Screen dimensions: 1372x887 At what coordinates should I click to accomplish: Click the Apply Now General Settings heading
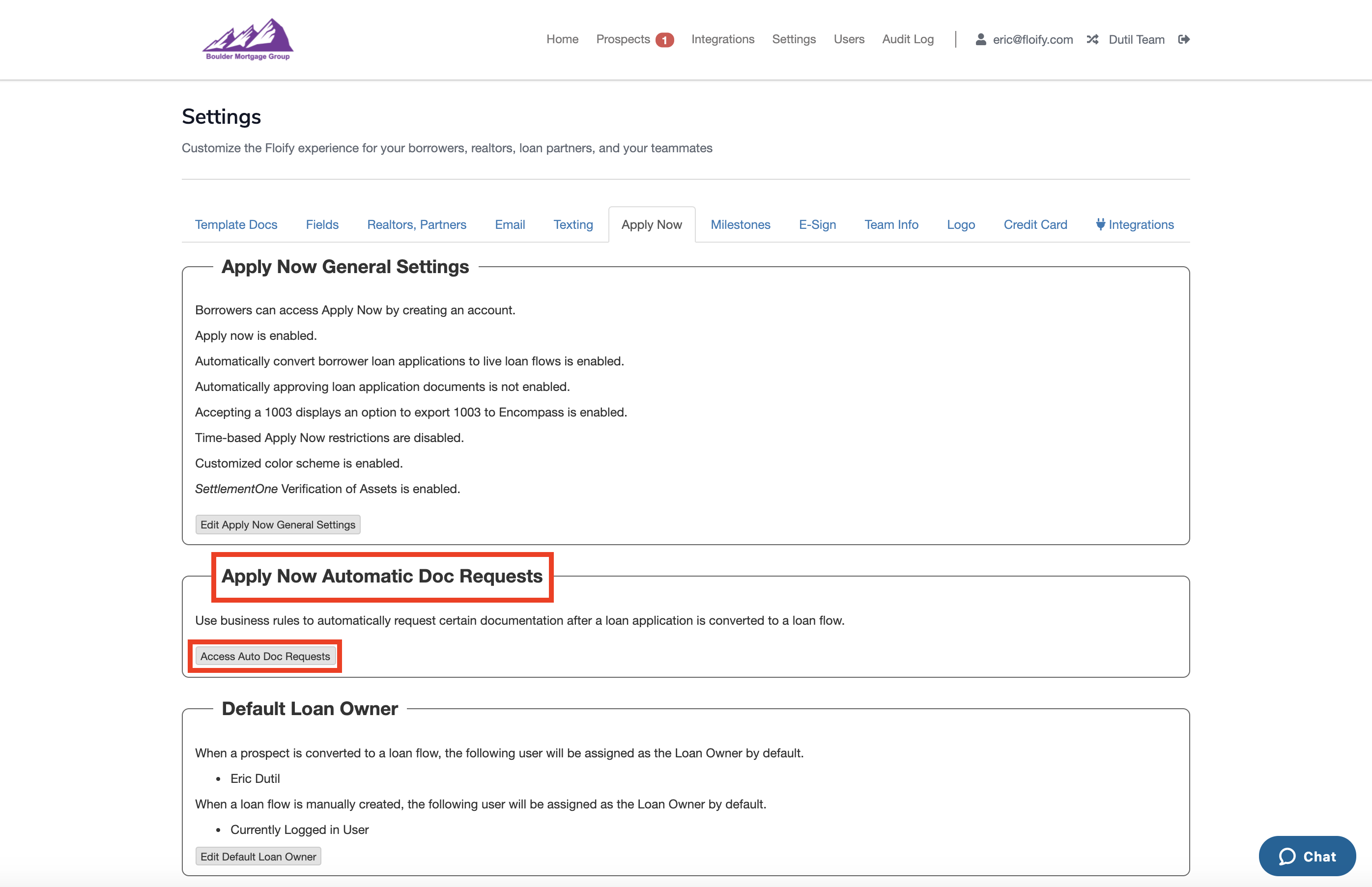tap(345, 267)
